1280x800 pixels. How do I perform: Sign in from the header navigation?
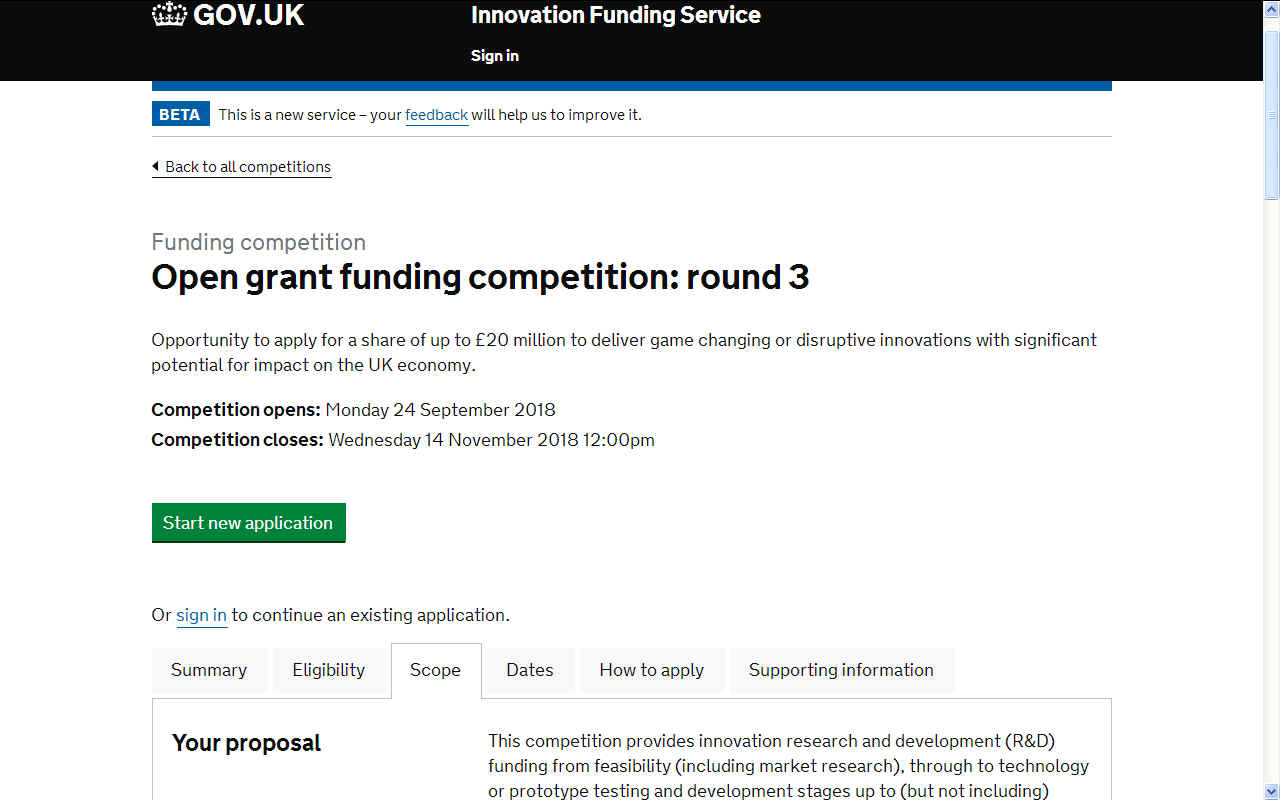pyautogui.click(x=495, y=56)
